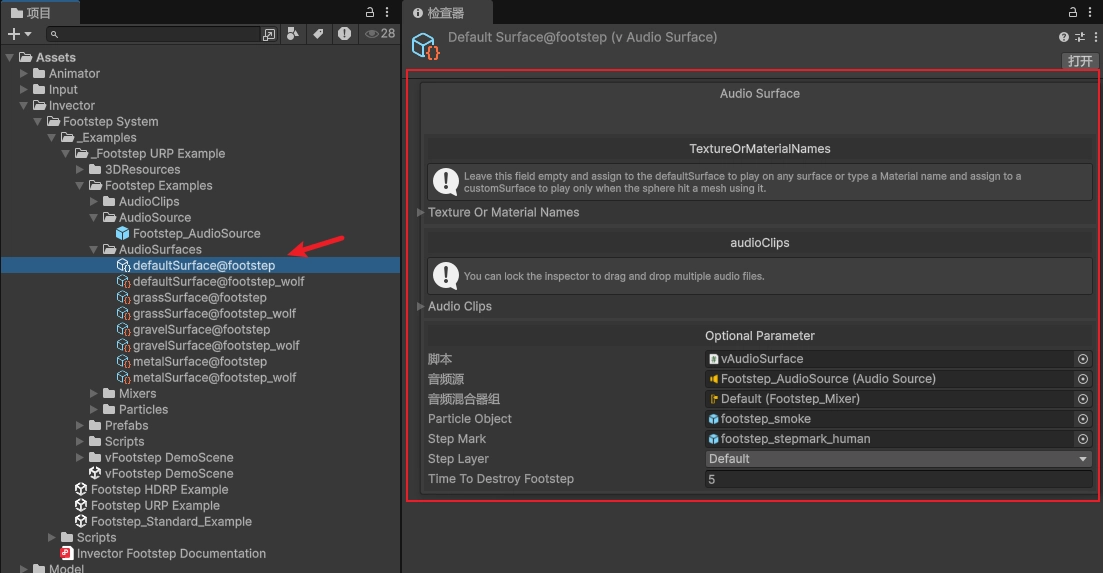The image size is (1103, 573).
Task: Click the Time To Destroy Footstep value field
Action: click(898, 479)
